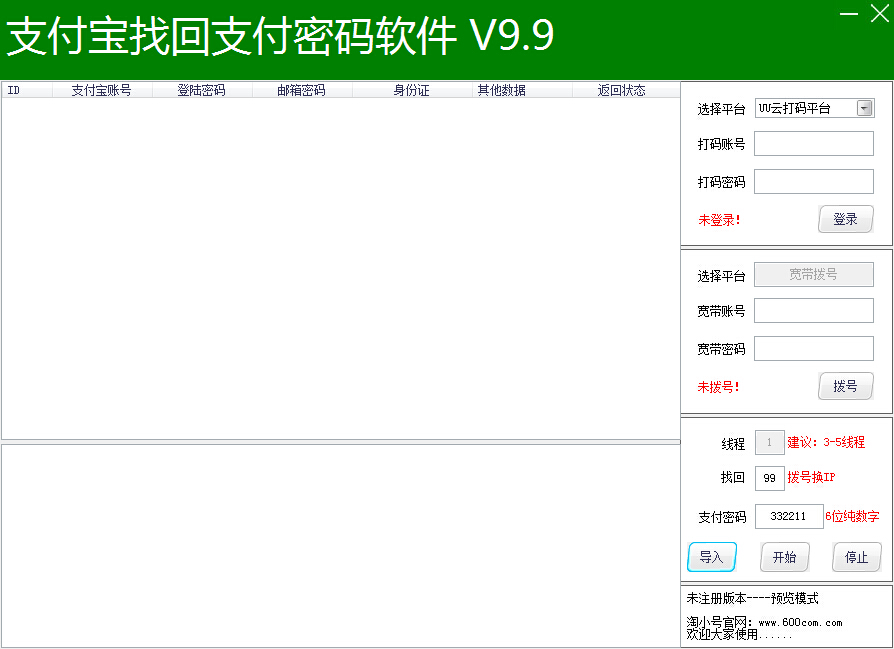894x649 pixels.
Task: Click the red 未登录! status text
Action: pos(719,220)
